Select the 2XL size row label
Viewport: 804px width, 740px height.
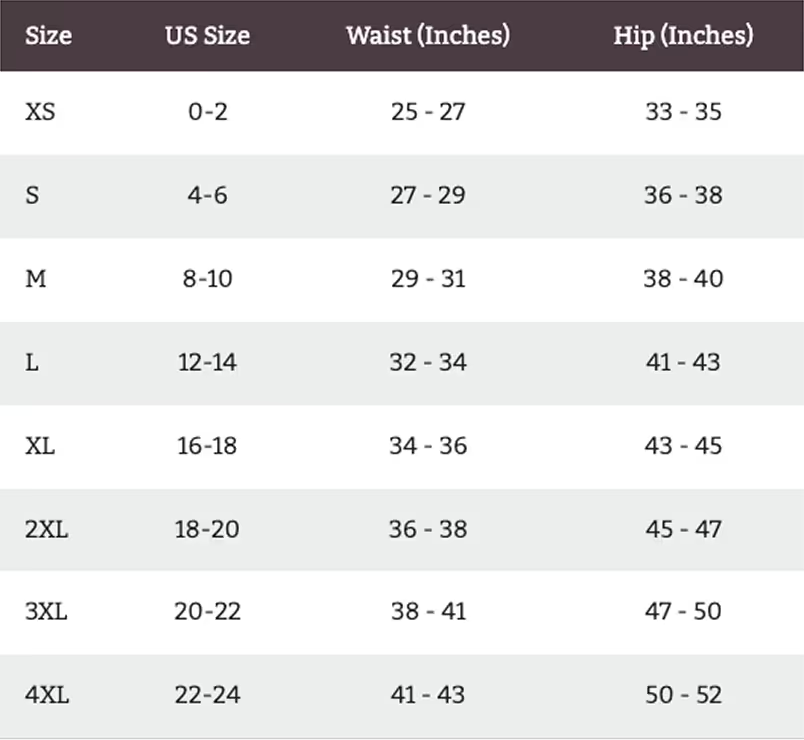(47, 529)
